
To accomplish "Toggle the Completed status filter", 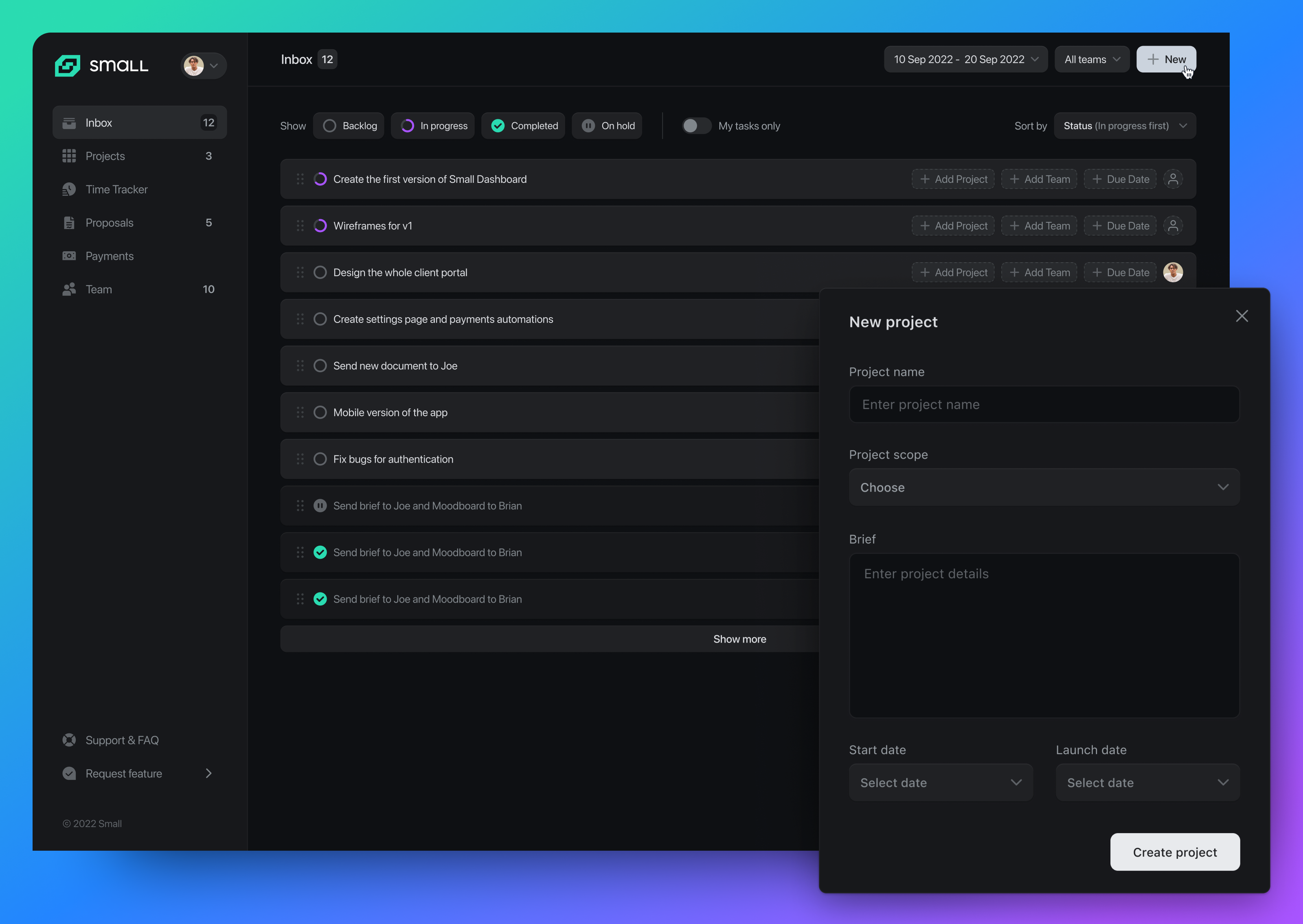I will [x=523, y=125].
